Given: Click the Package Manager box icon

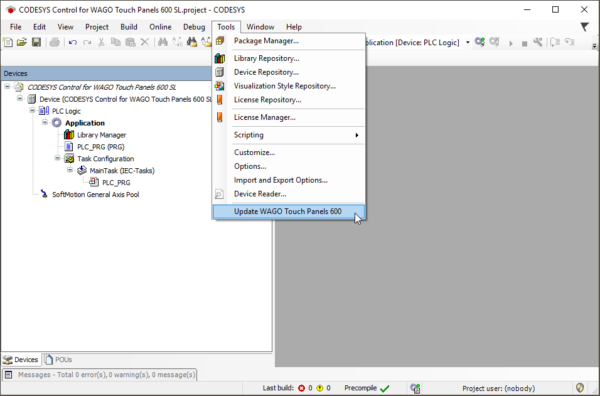Looking at the screenshot, I should 220,41.
